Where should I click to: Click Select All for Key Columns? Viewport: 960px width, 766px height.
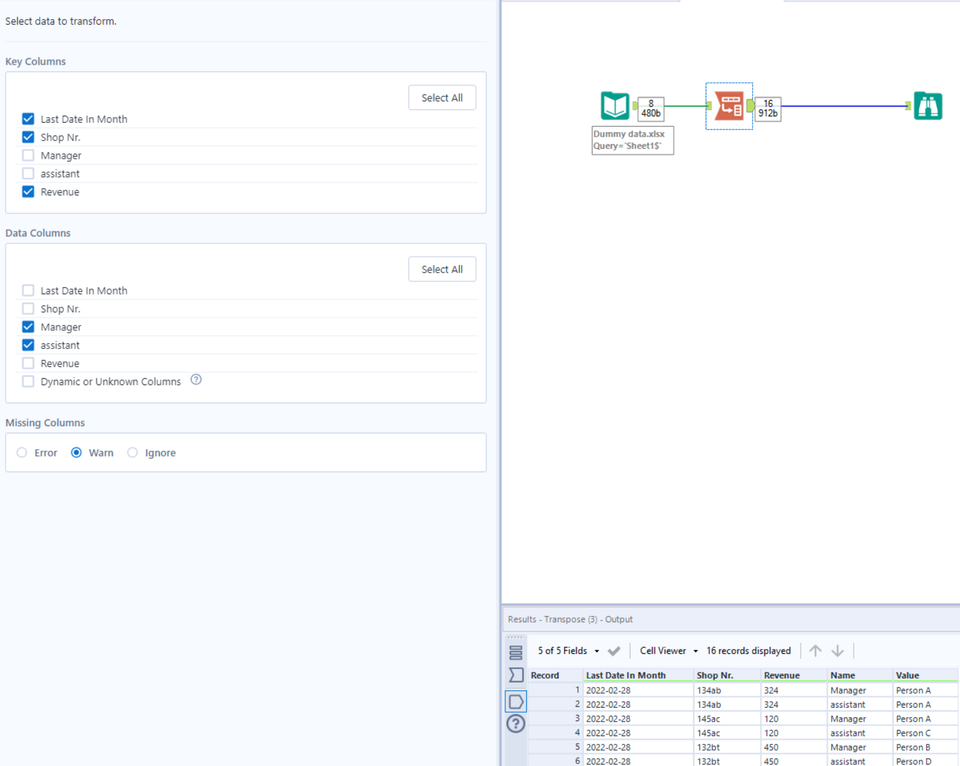[x=442, y=98]
